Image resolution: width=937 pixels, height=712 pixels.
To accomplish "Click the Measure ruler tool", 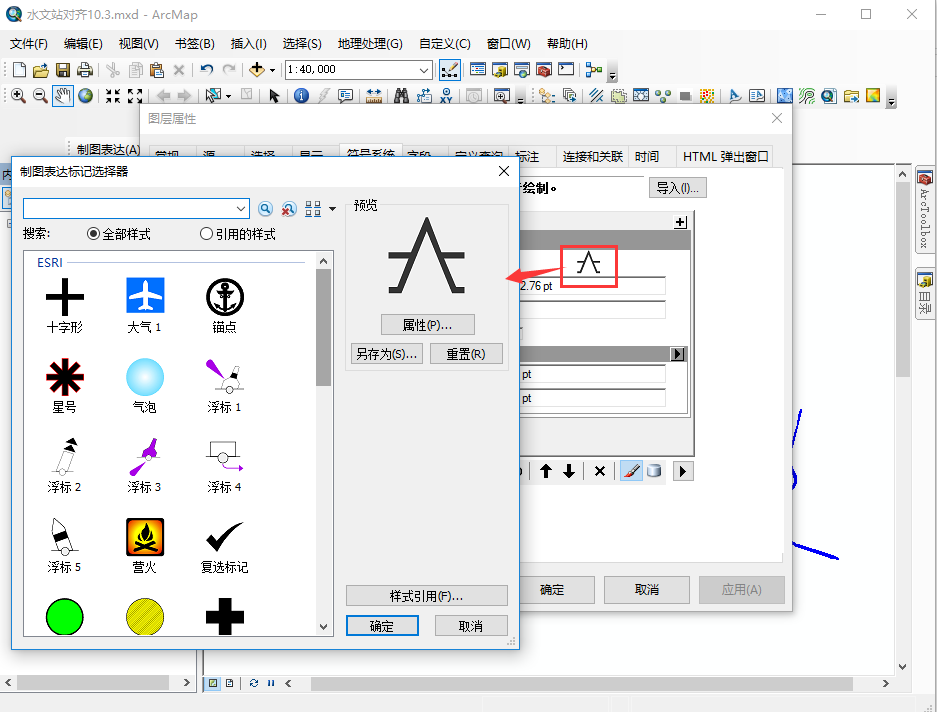I will point(374,96).
